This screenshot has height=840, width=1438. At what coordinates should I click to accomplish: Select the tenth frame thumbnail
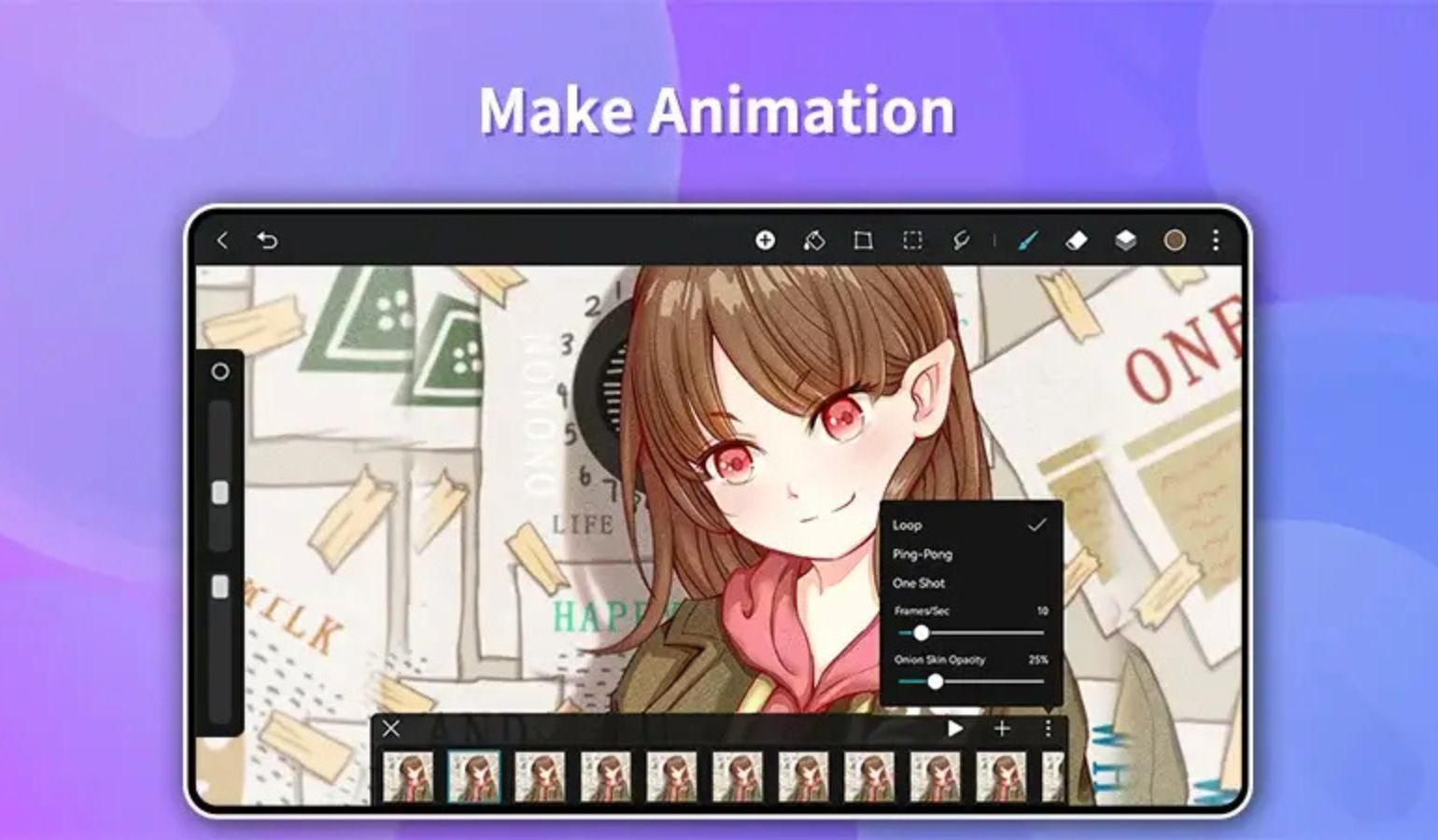(1001, 777)
